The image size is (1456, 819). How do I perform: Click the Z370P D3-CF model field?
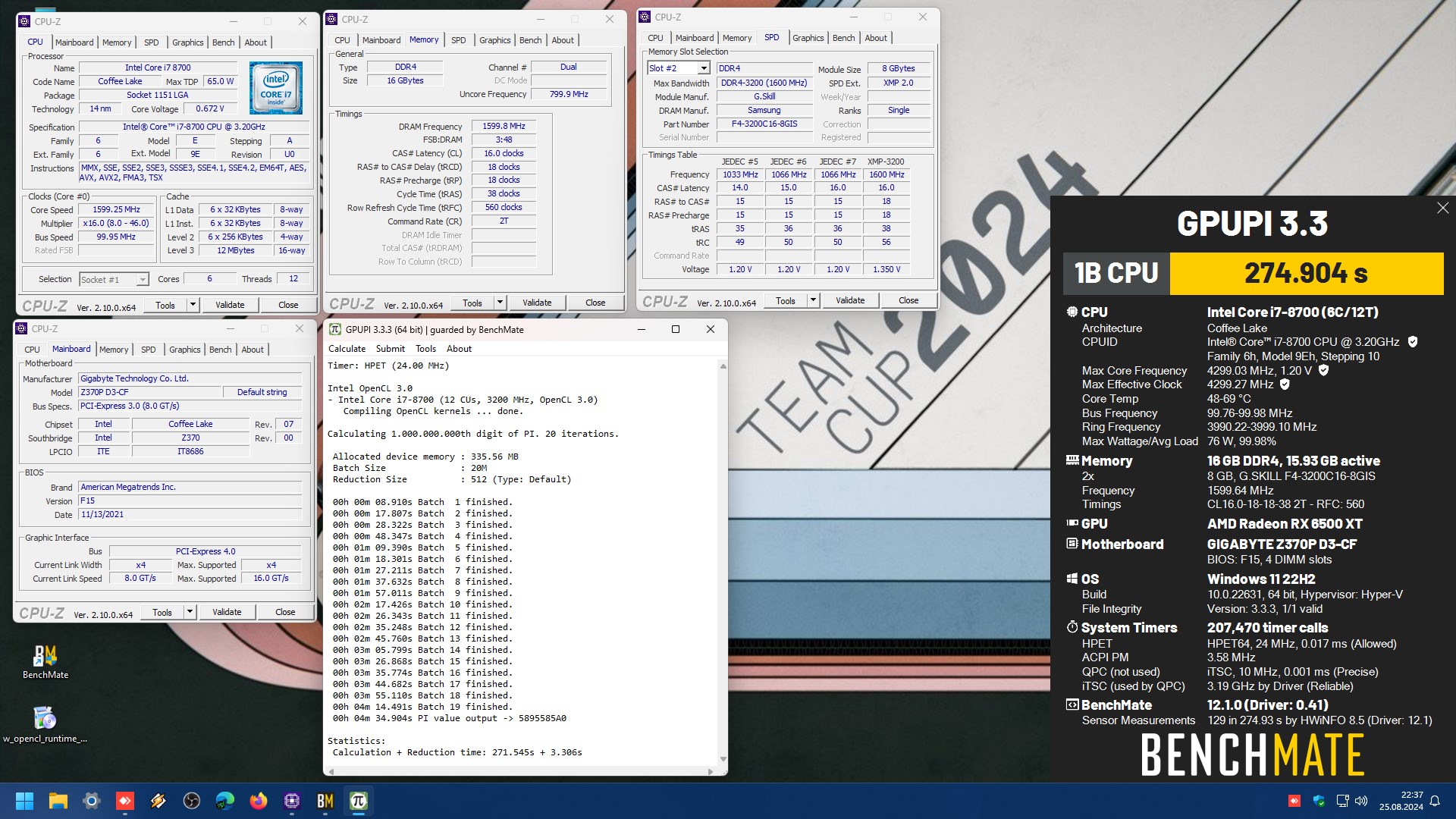[x=149, y=393]
